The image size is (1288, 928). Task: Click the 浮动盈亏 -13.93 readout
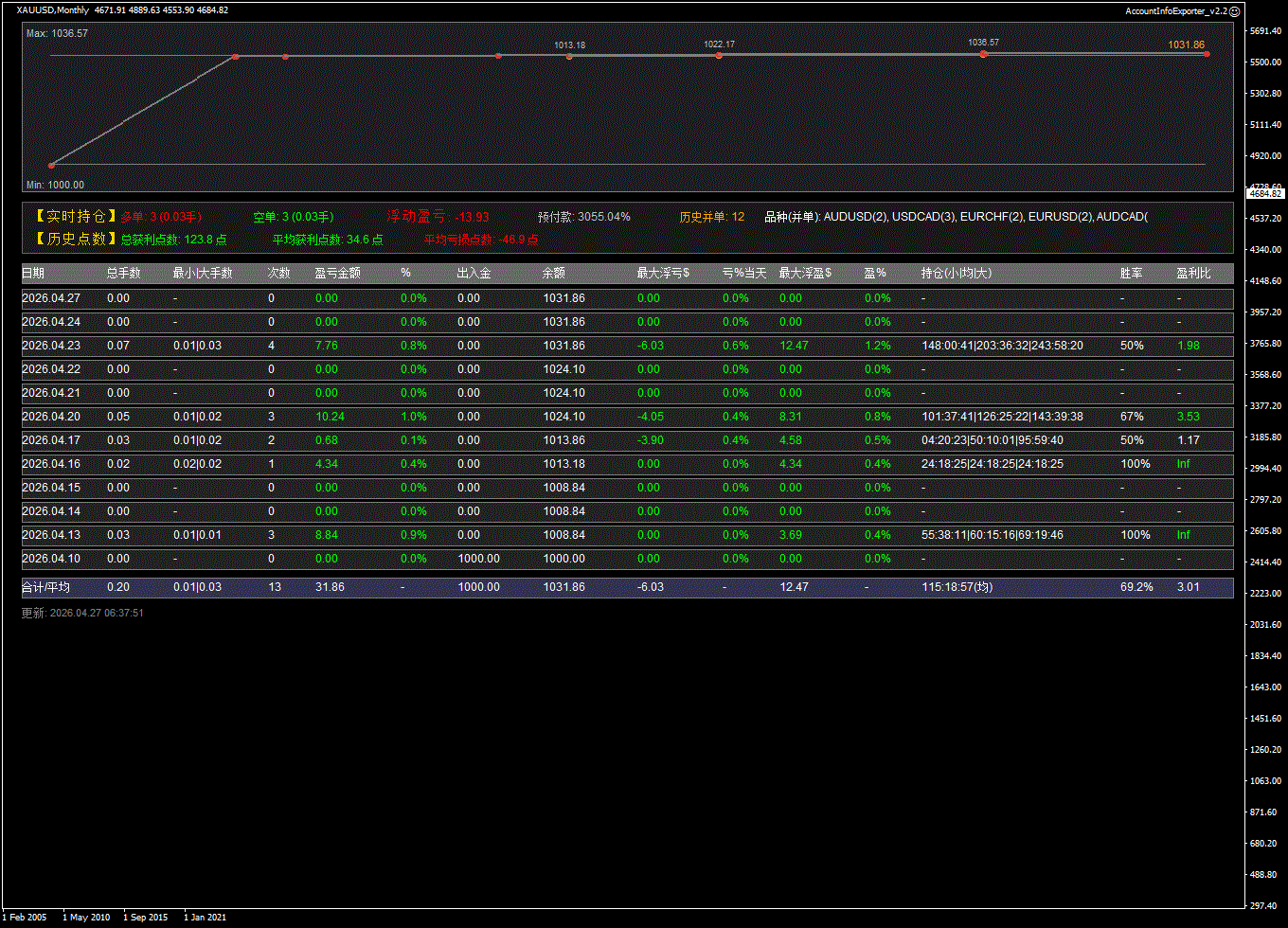click(438, 217)
